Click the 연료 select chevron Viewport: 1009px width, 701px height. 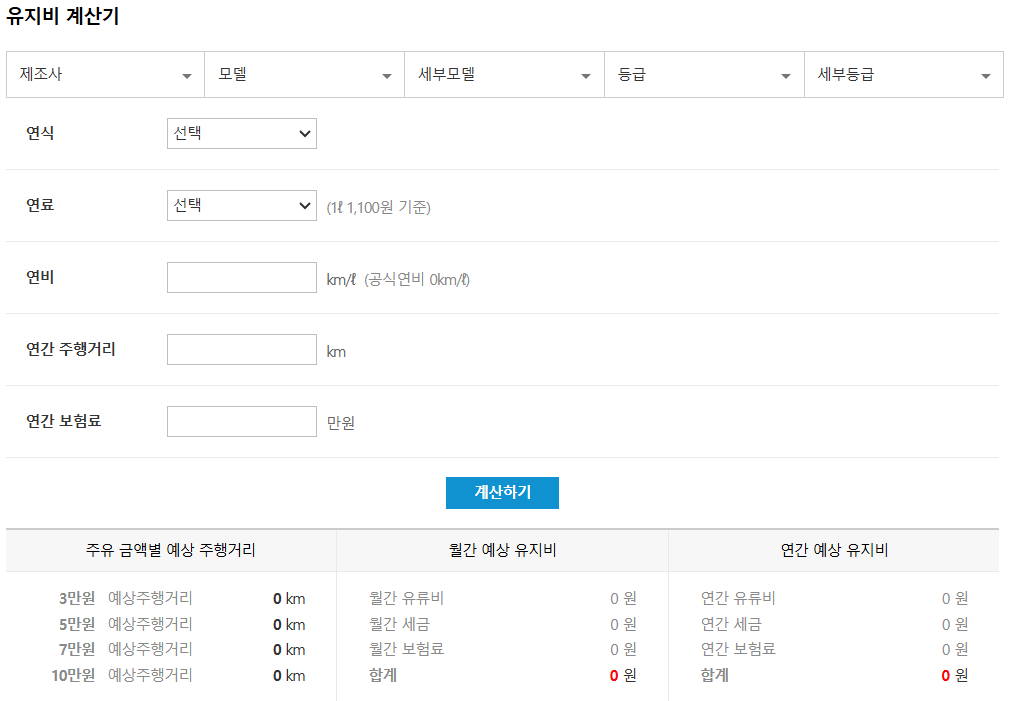(305, 205)
